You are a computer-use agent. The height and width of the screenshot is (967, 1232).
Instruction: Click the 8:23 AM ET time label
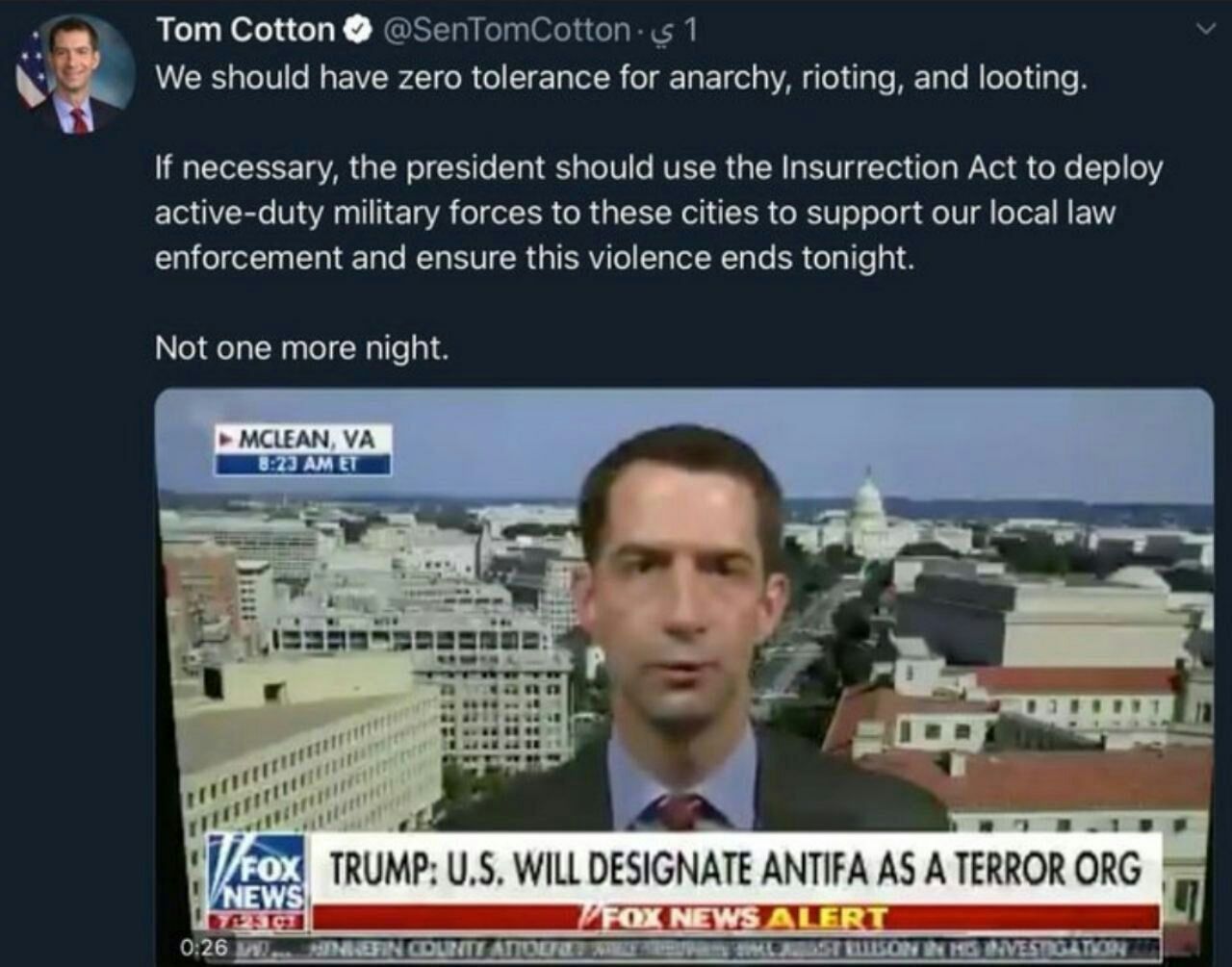pos(303,465)
